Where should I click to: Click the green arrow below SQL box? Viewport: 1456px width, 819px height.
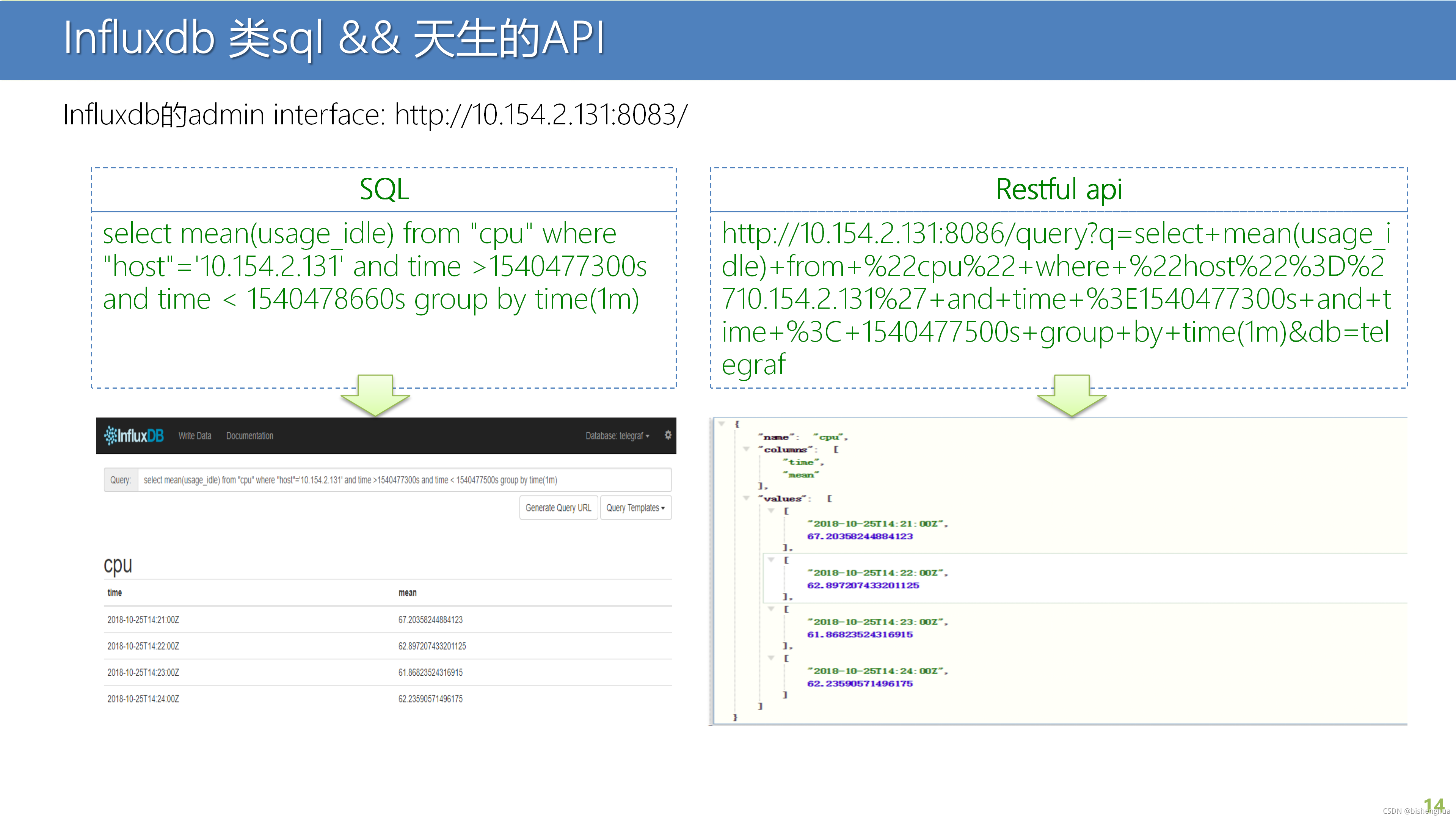375,395
